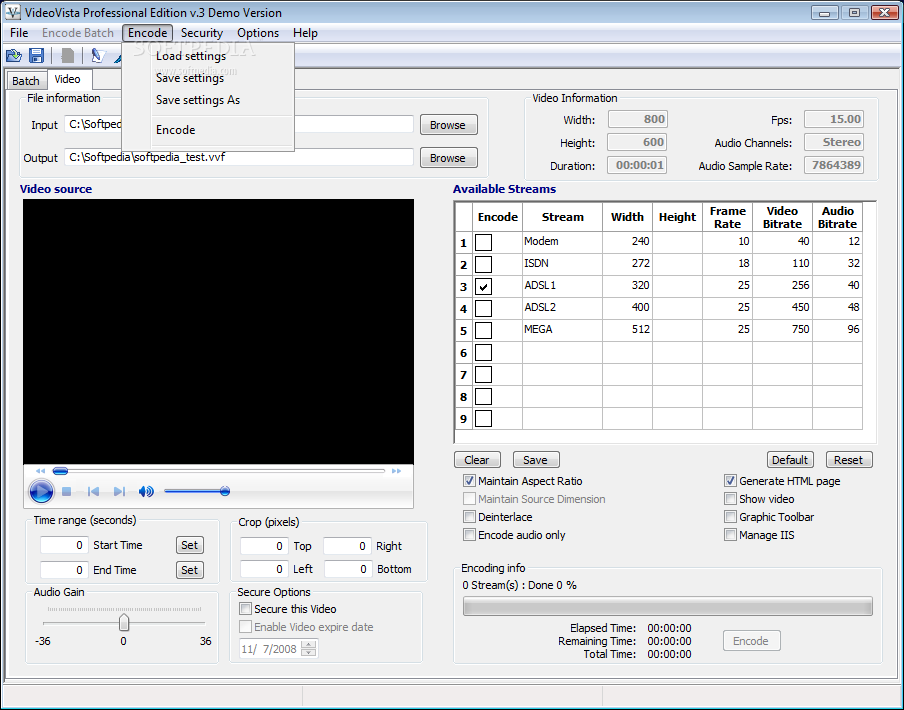Click the ADSL1 video bitrate 256 cell
The height and width of the screenshot is (710, 904).
[x=782, y=285]
